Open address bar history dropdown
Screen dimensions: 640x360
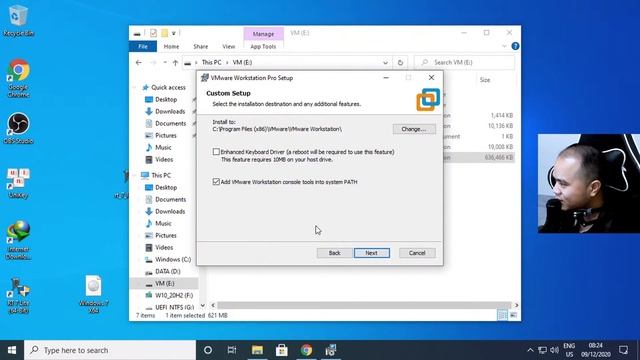coord(385,62)
